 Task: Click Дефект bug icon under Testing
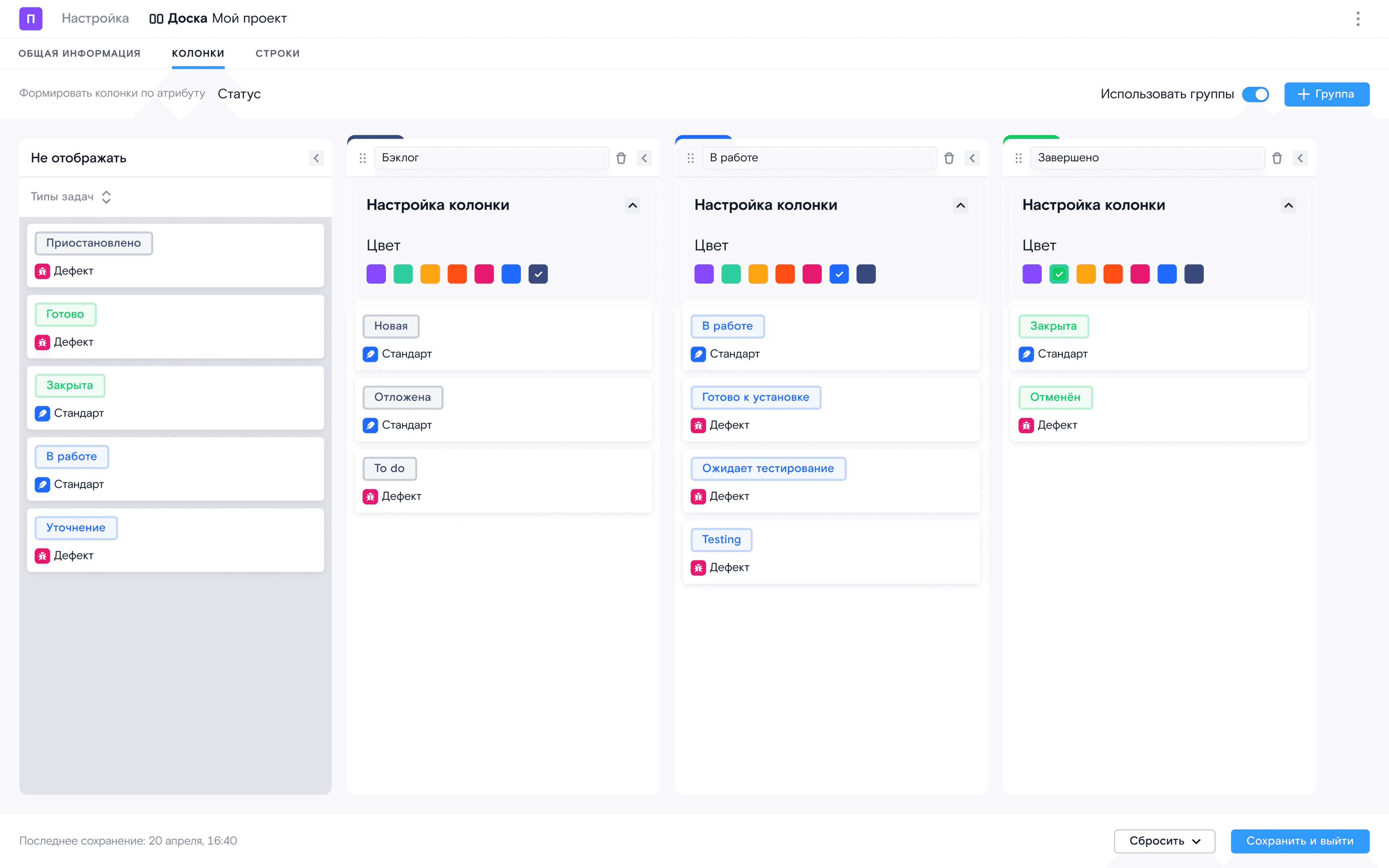(x=698, y=568)
